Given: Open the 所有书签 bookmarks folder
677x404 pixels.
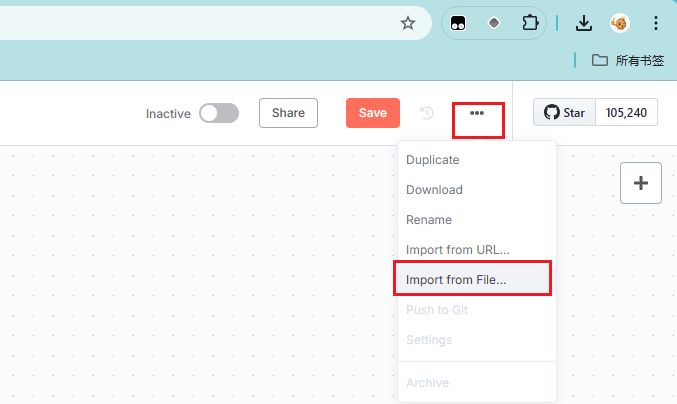Looking at the screenshot, I should (x=628, y=60).
